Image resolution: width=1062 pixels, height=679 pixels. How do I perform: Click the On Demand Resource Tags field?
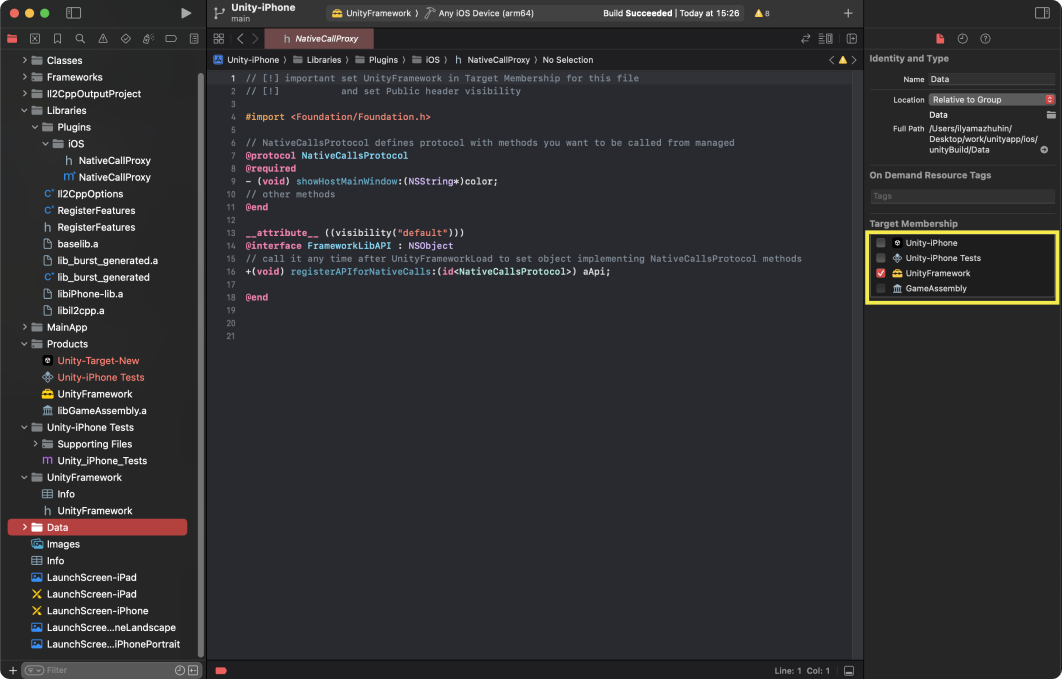coord(962,196)
